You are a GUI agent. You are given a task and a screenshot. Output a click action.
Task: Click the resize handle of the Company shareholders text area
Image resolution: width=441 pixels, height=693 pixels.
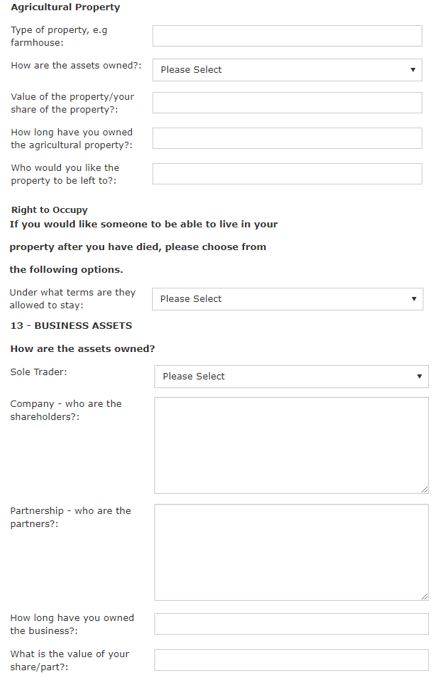click(x=425, y=490)
